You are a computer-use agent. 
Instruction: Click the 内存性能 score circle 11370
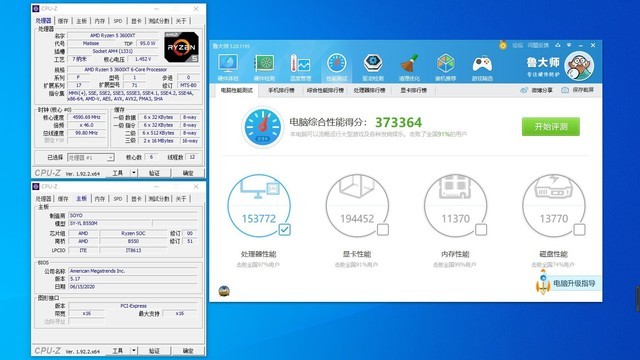(456, 206)
